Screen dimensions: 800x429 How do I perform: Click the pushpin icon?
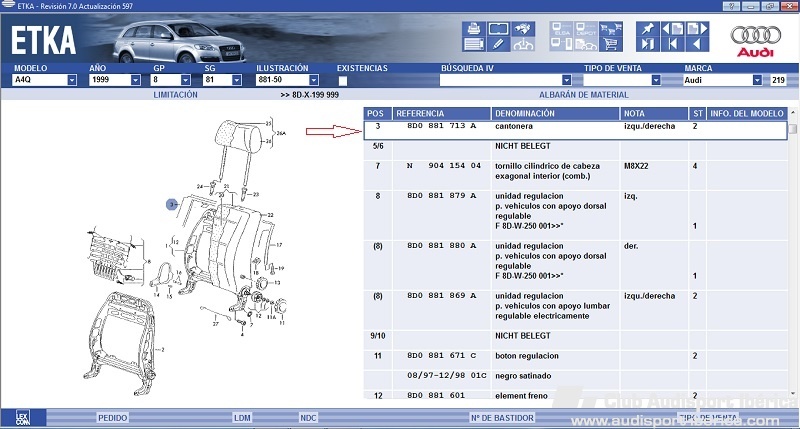click(647, 28)
